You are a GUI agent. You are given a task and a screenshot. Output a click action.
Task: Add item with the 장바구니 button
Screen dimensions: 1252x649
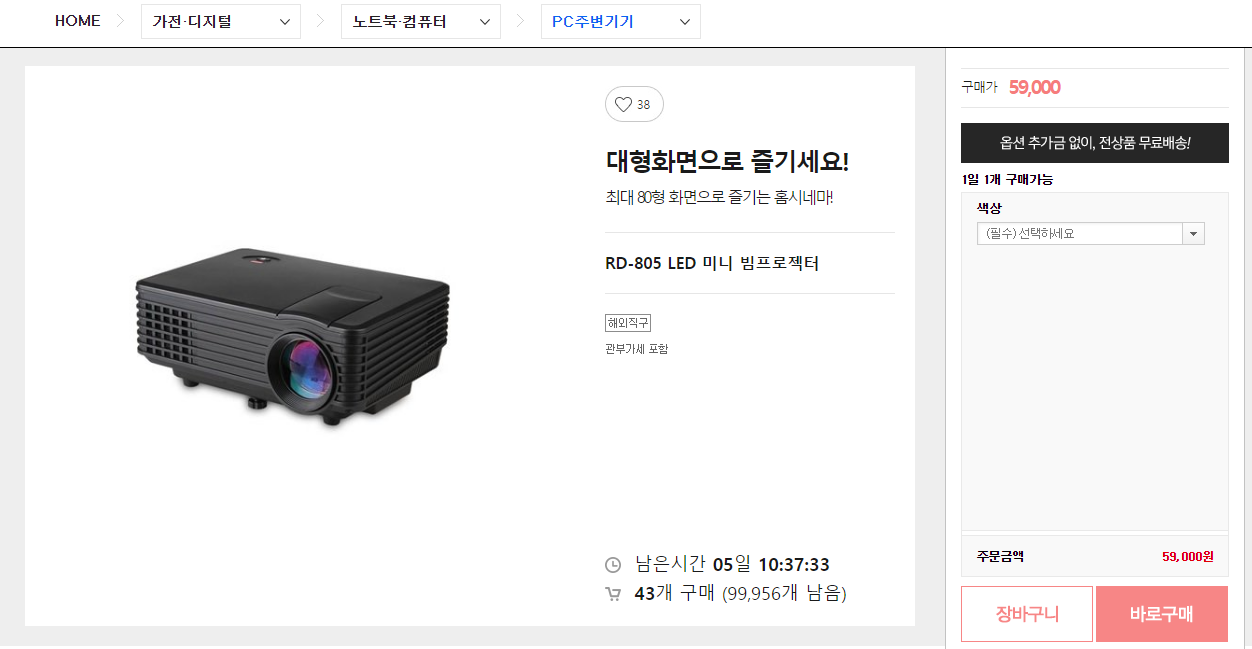pyautogui.click(x=1027, y=614)
